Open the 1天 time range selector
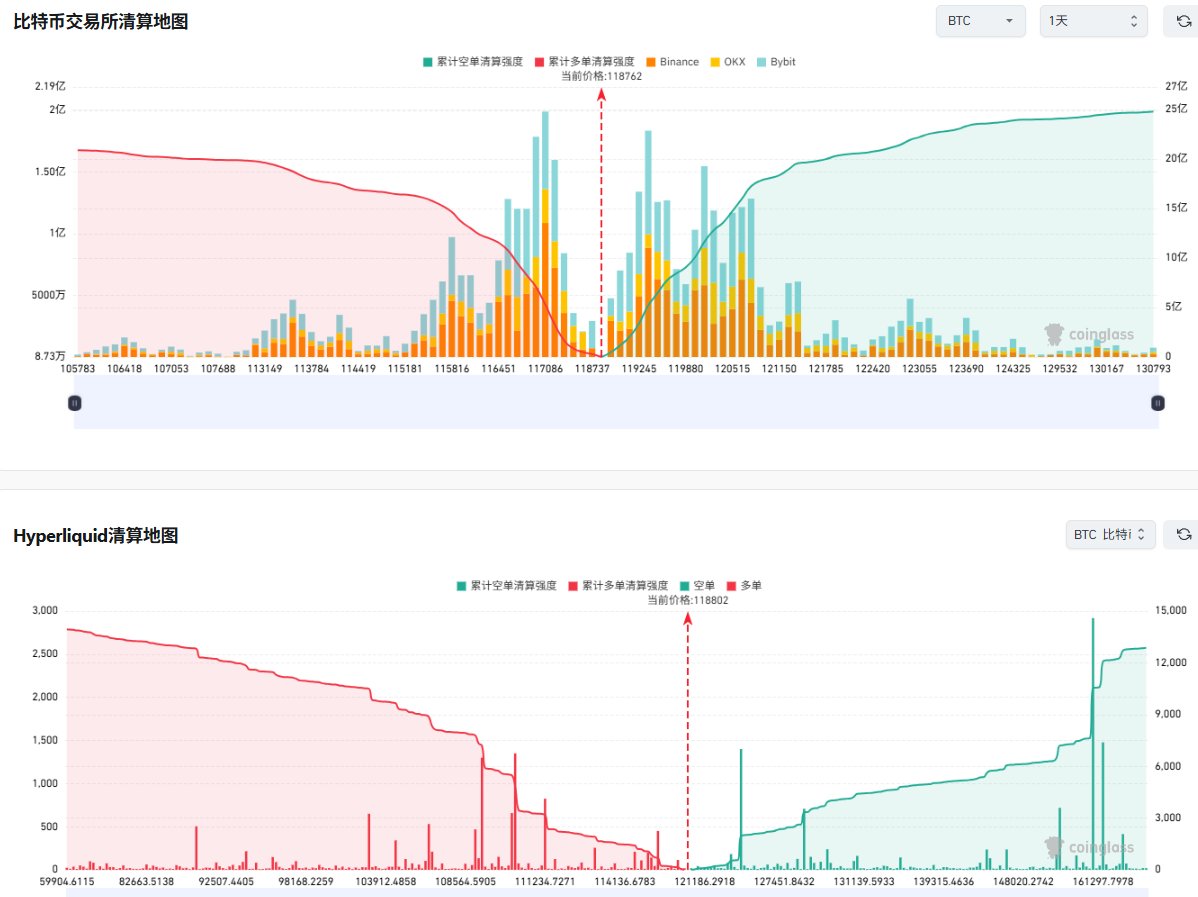Viewport: 1198px width, 897px height. point(1093,21)
